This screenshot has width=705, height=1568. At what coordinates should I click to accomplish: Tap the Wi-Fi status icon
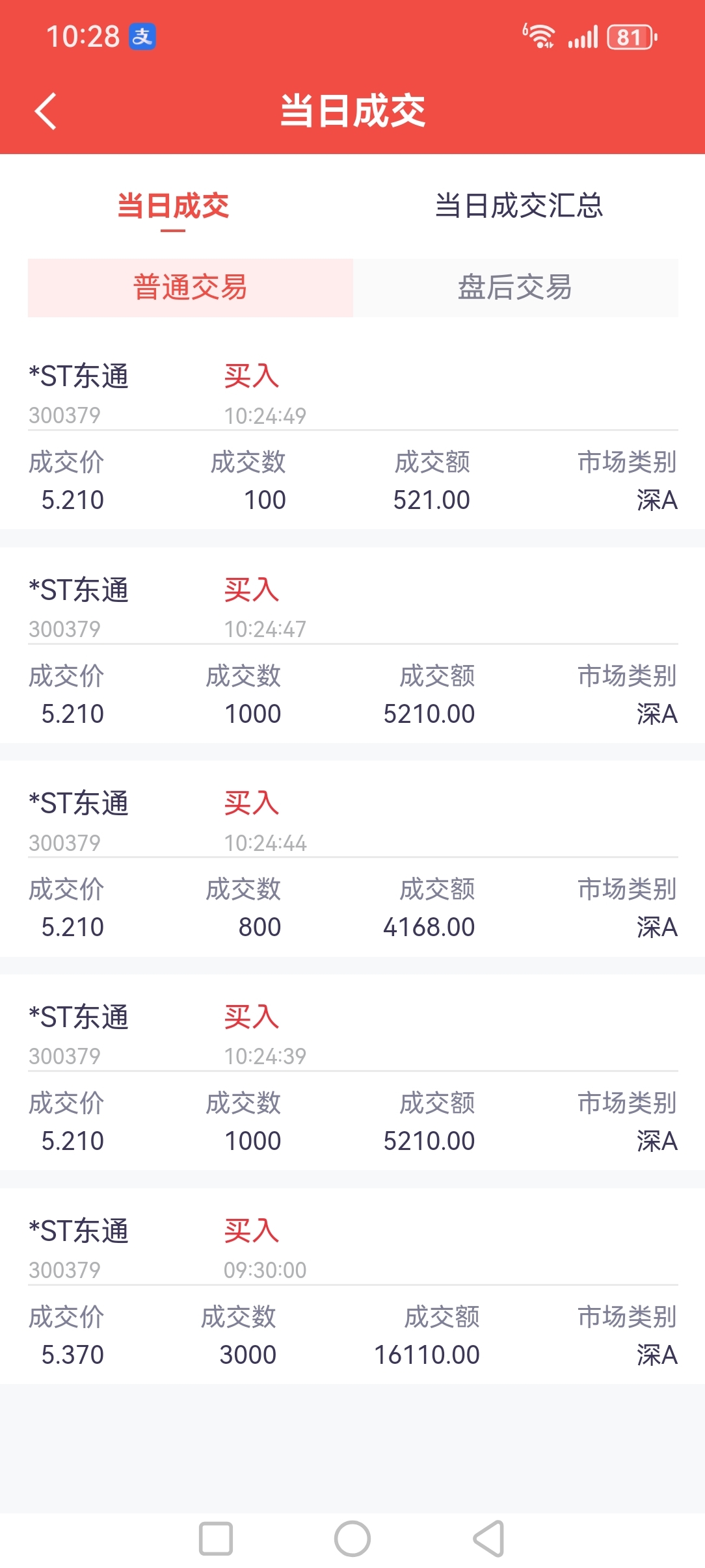(x=539, y=36)
